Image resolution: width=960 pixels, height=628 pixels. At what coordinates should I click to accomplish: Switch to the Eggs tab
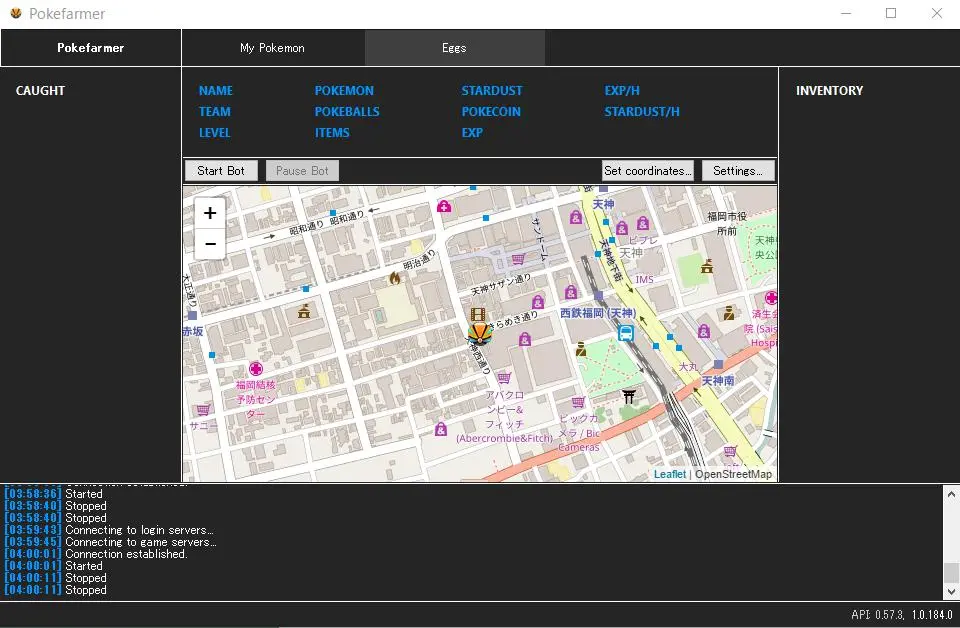pyautogui.click(x=454, y=48)
